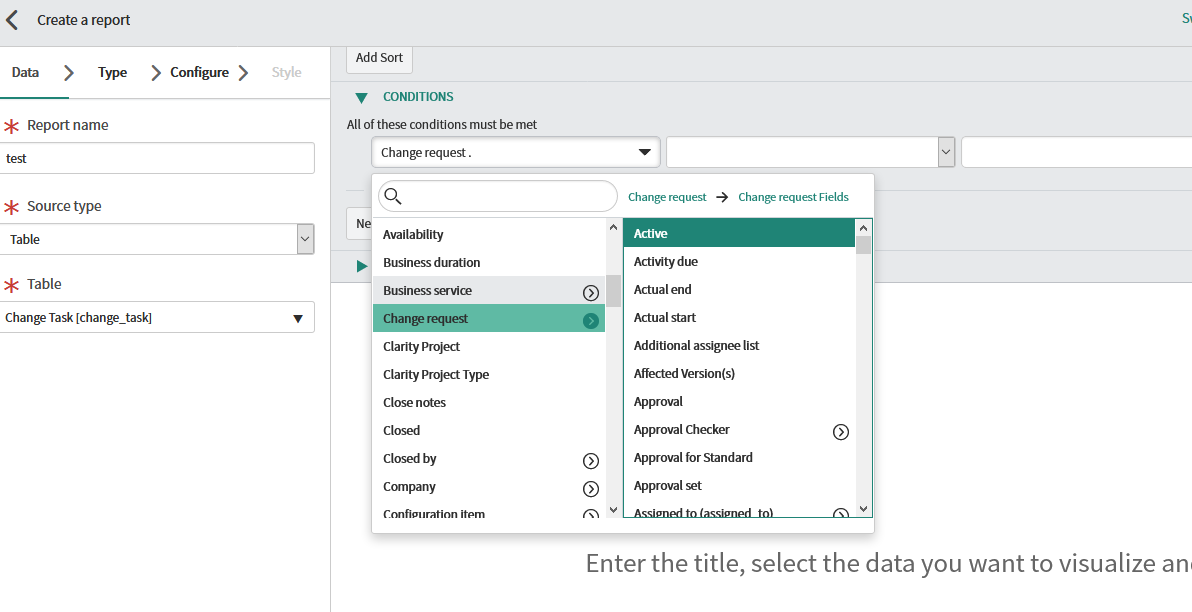Viewport: 1192px width, 612px height.
Task: Select Clarity Project Type in the field list
Action: click(x=436, y=375)
